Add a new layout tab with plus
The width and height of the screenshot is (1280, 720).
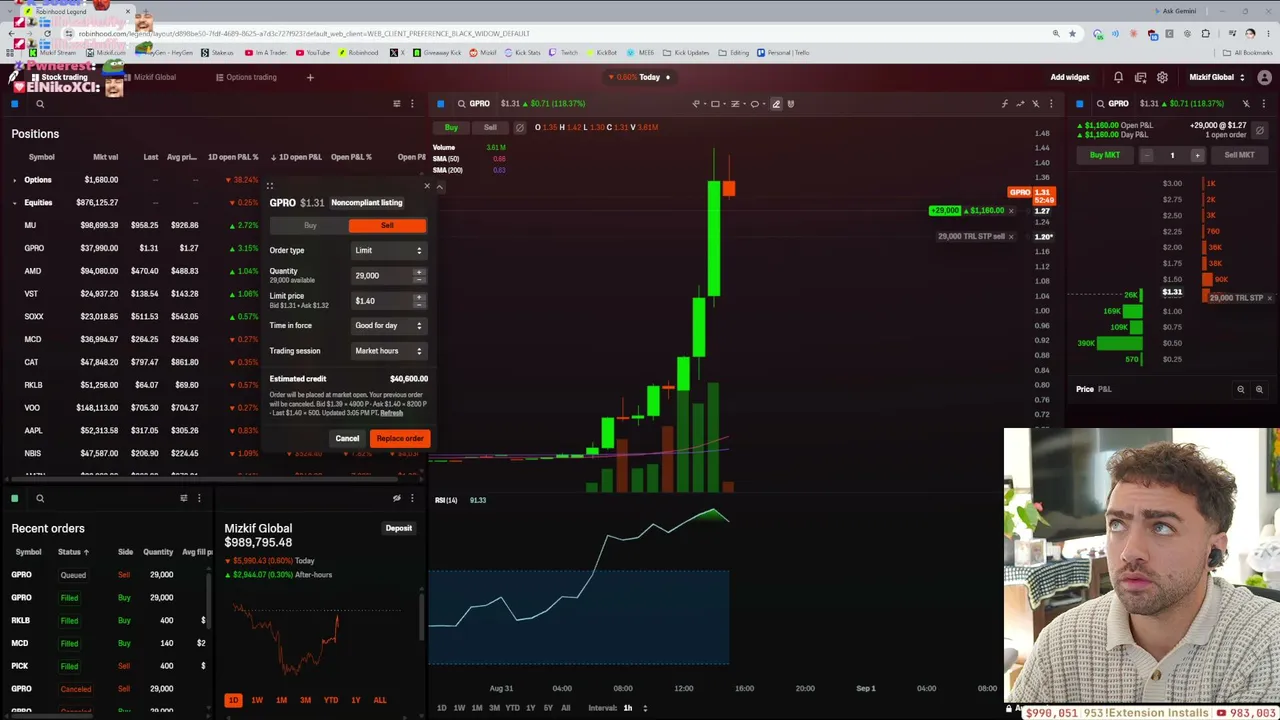(310, 77)
